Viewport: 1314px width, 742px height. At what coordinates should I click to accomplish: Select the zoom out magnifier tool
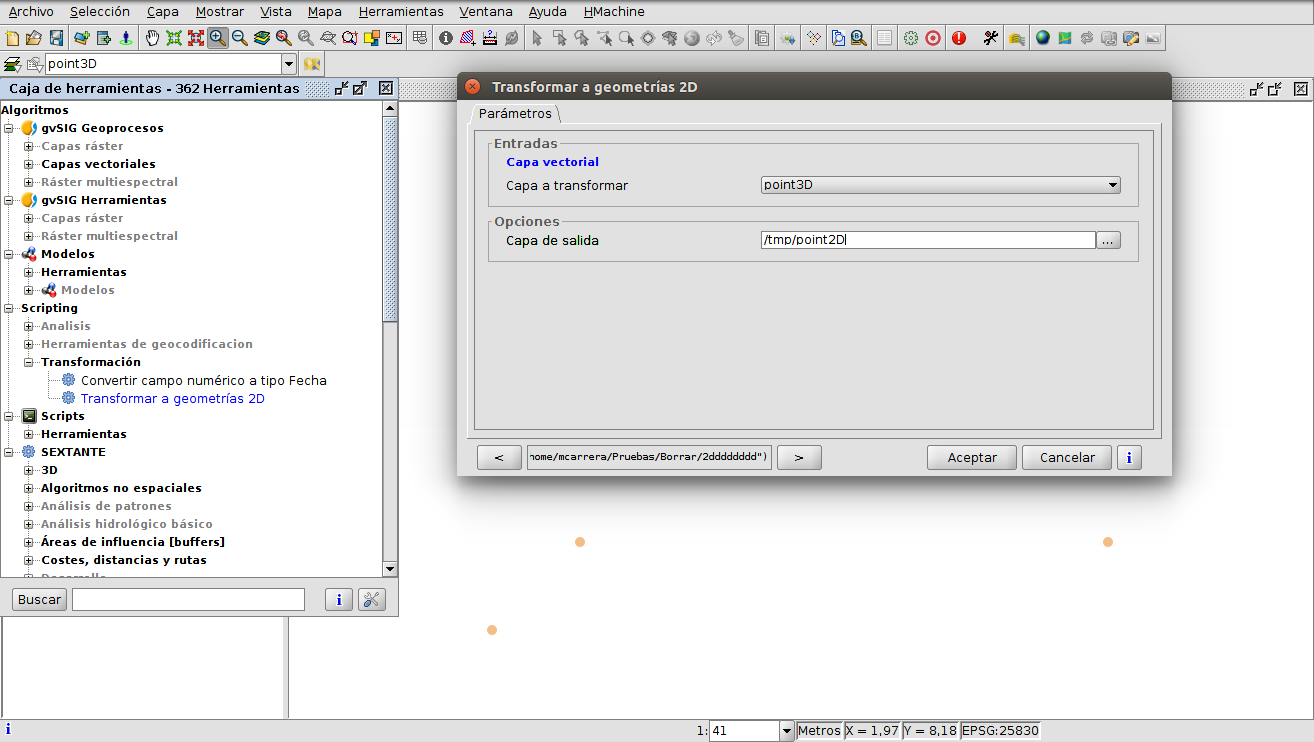pos(240,38)
